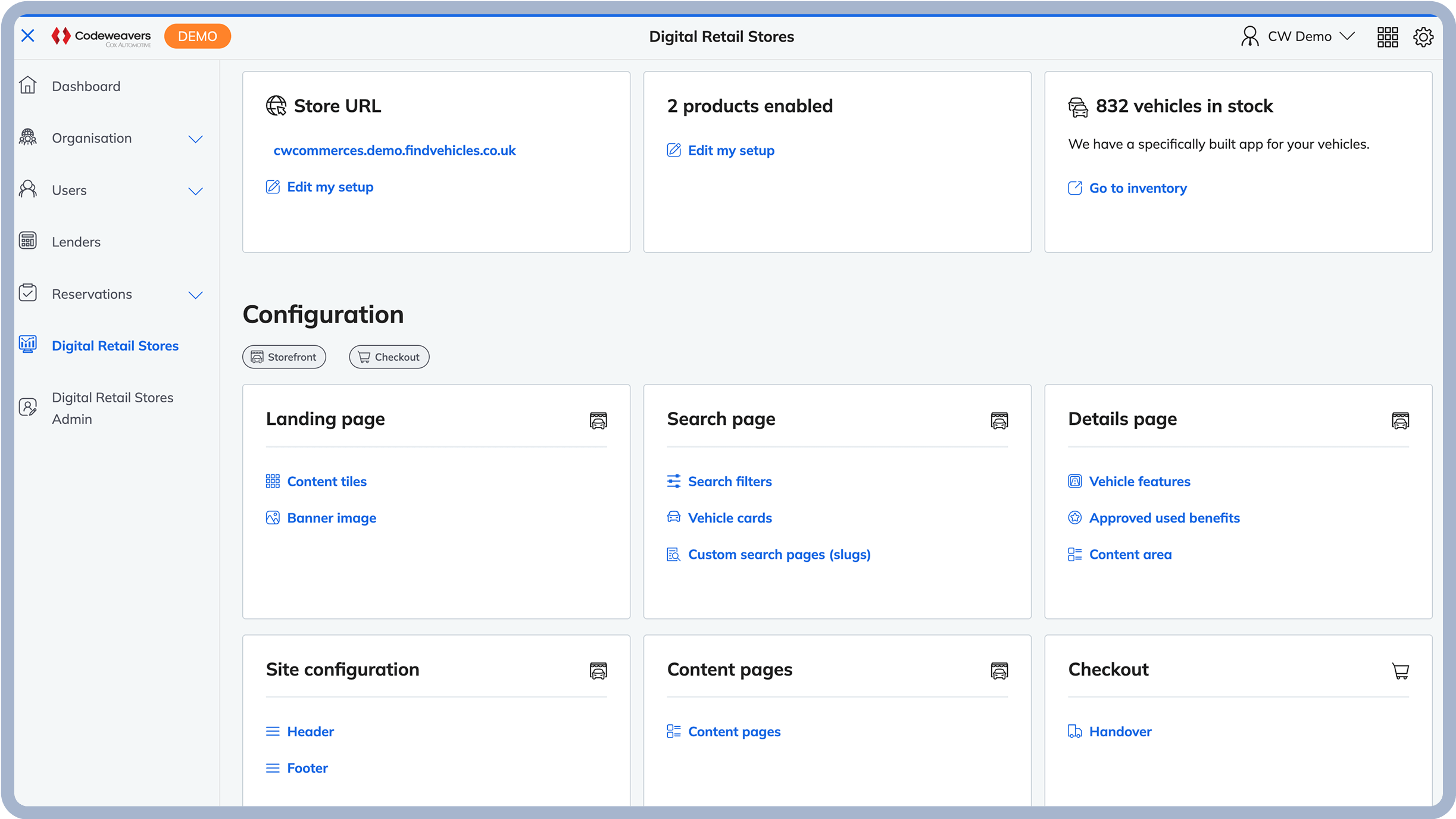Click the Reservations checkbox icon
Viewport: 1456px width, 819px height.
click(x=28, y=293)
